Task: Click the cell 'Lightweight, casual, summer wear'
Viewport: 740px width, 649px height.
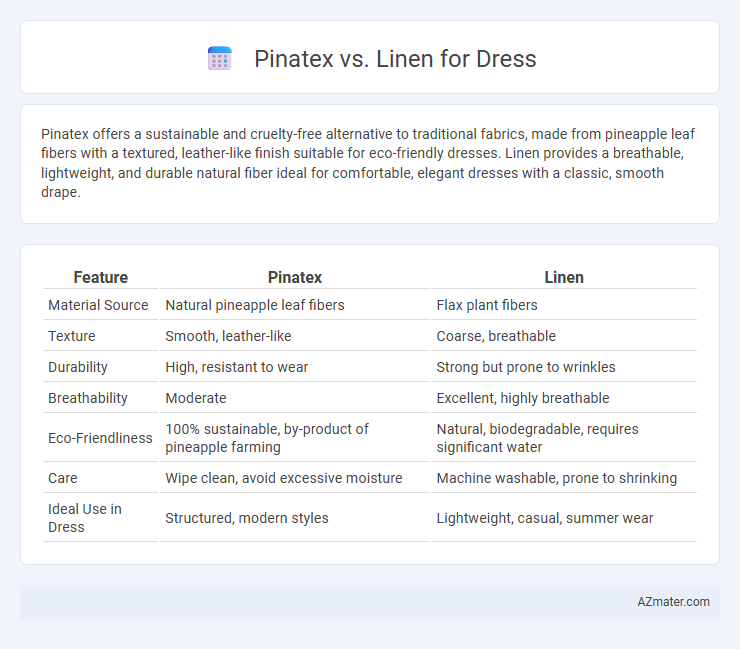Action: pos(545,518)
